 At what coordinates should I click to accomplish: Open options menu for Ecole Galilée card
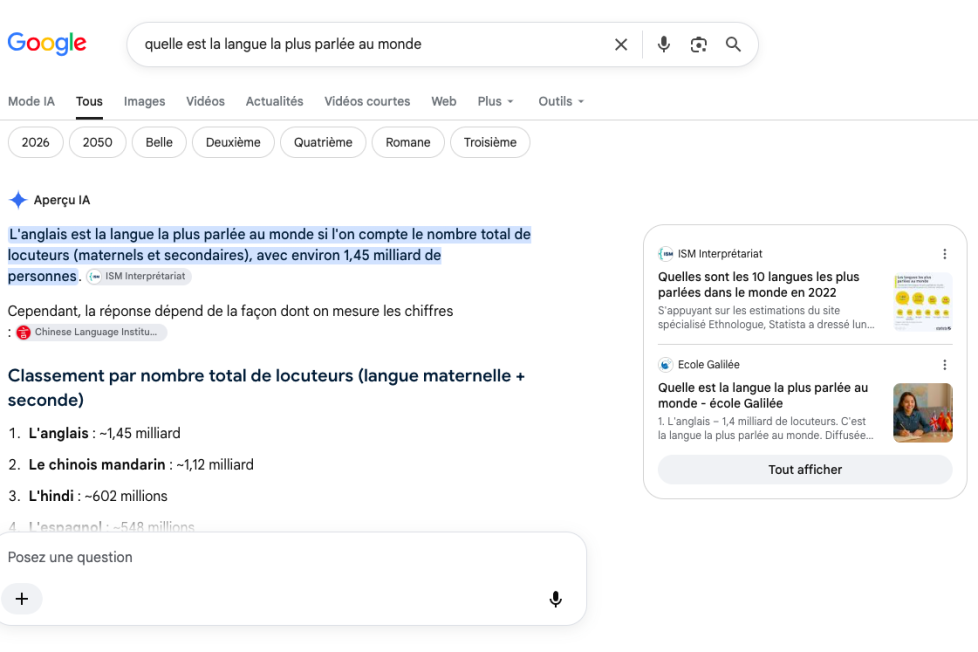pyautogui.click(x=944, y=364)
